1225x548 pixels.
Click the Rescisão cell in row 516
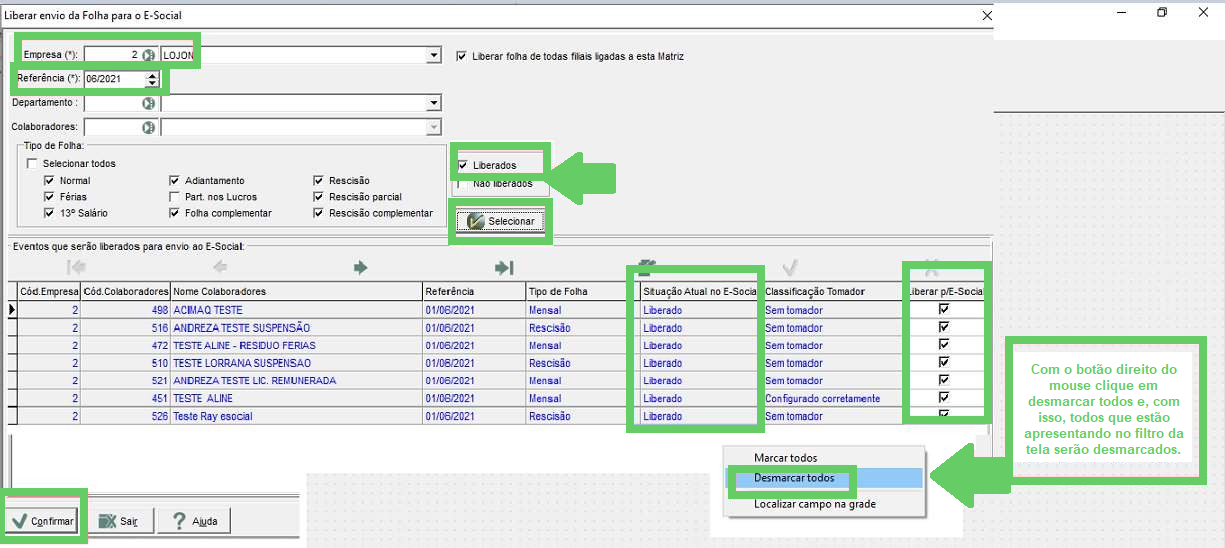pos(582,328)
